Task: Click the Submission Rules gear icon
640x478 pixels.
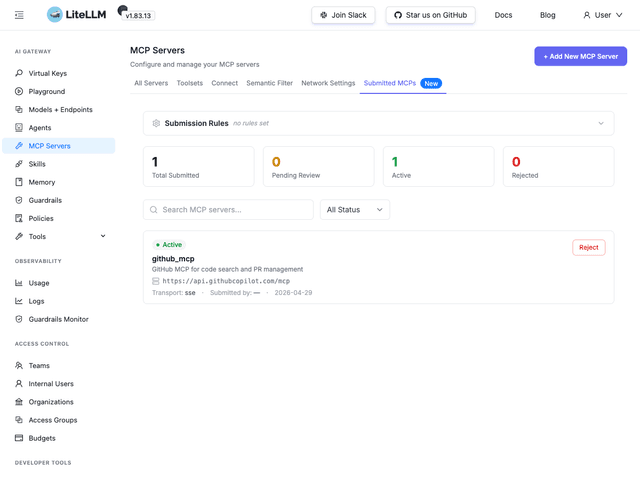Action: pos(156,123)
